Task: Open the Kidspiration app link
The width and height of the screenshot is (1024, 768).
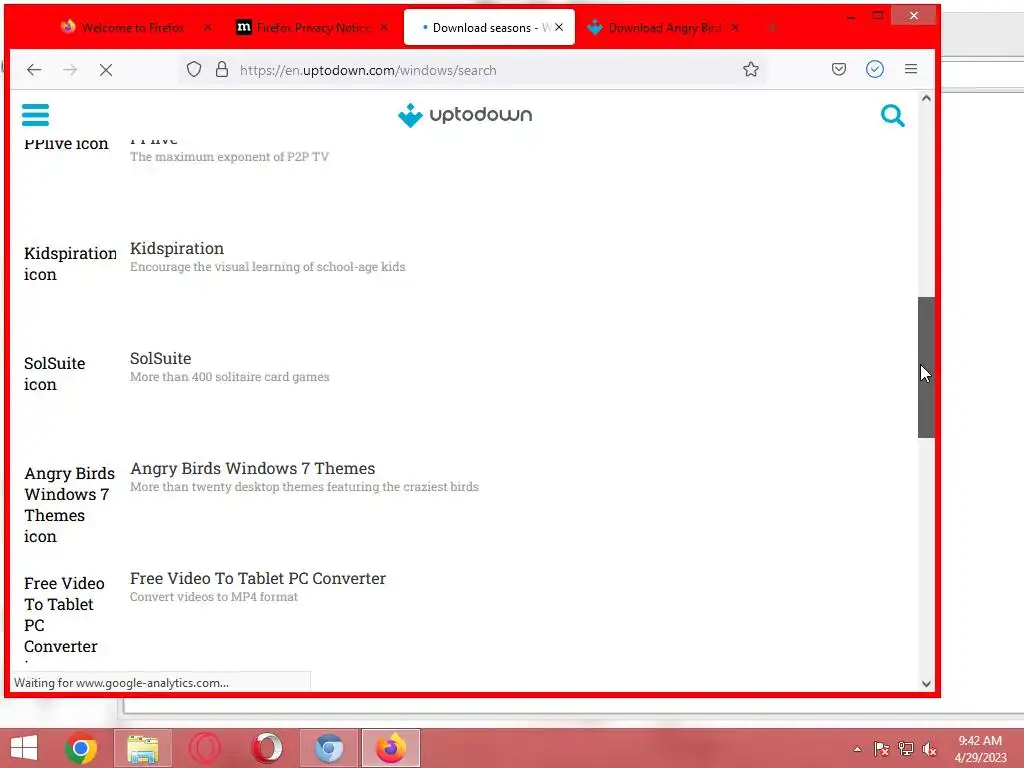Action: click(x=177, y=248)
